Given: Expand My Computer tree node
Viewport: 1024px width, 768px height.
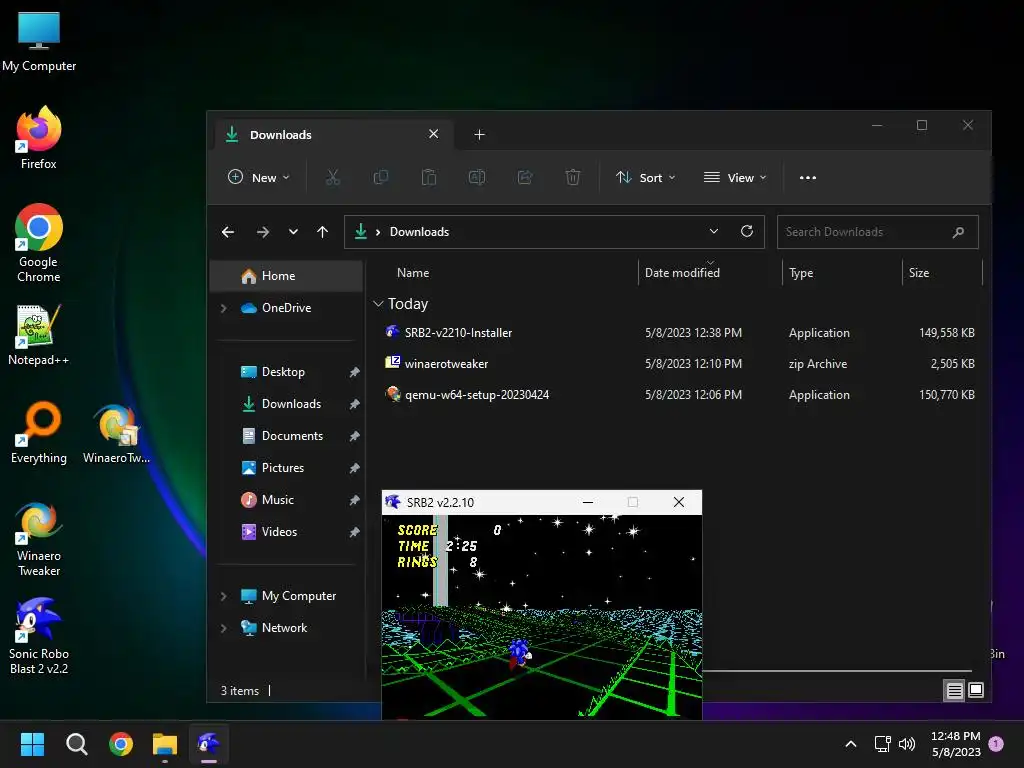Looking at the screenshot, I should [x=223, y=596].
